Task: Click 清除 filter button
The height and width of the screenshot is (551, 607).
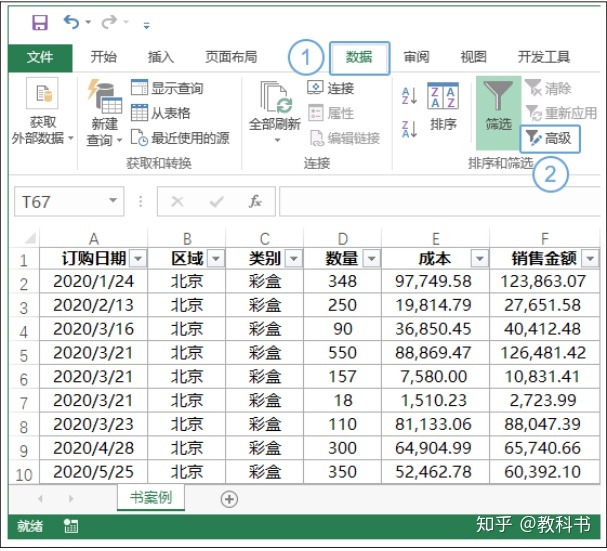Action: [548, 88]
